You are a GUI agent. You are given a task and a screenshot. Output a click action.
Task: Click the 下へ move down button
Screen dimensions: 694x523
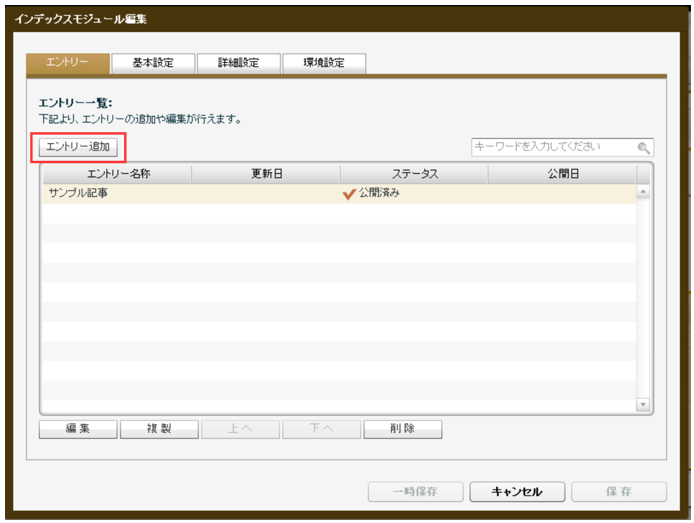322,429
